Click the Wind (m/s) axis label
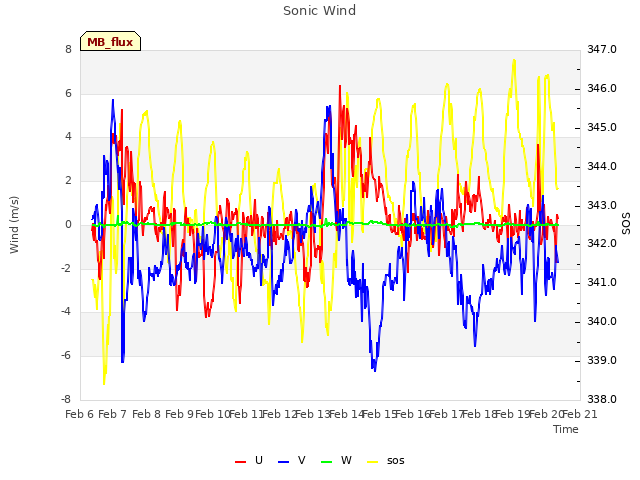 coord(14,225)
